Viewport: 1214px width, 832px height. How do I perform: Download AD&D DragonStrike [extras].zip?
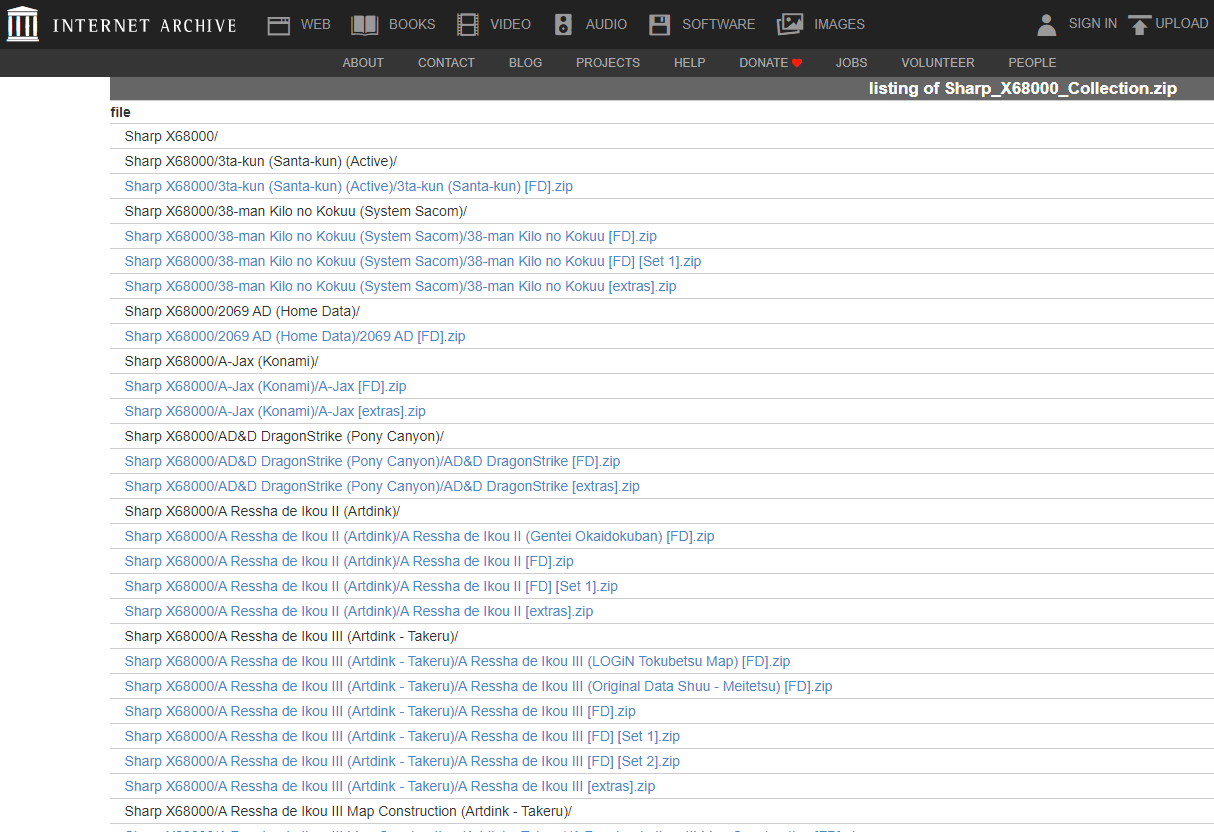(x=382, y=486)
